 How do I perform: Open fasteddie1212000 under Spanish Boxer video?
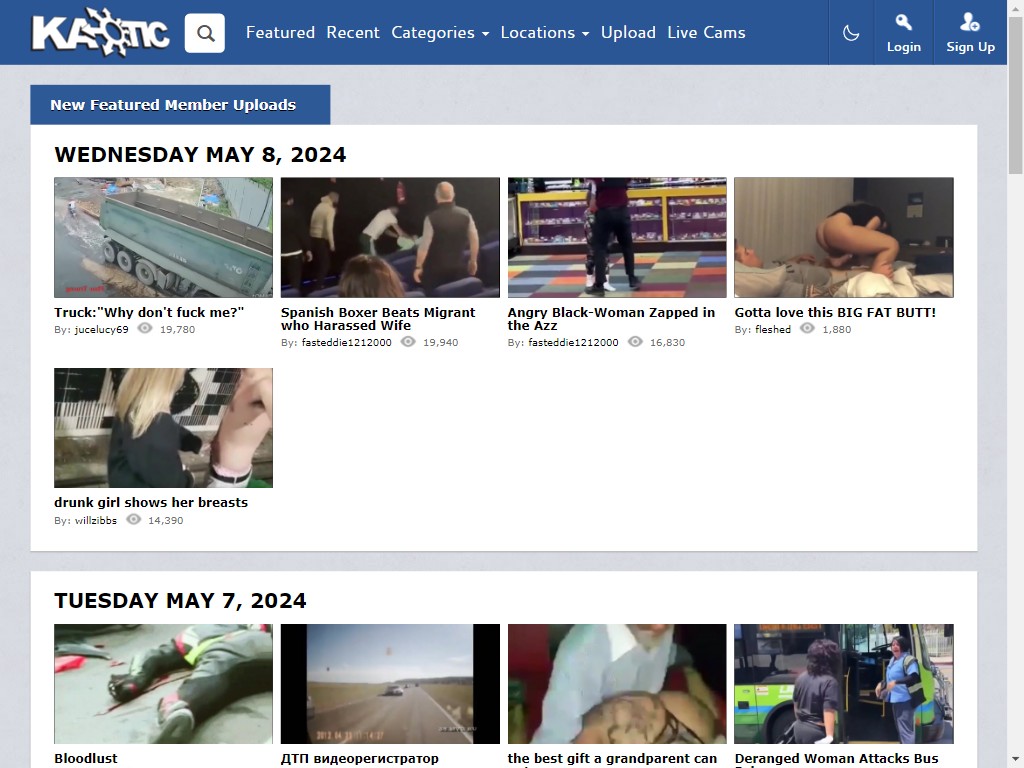[346, 342]
